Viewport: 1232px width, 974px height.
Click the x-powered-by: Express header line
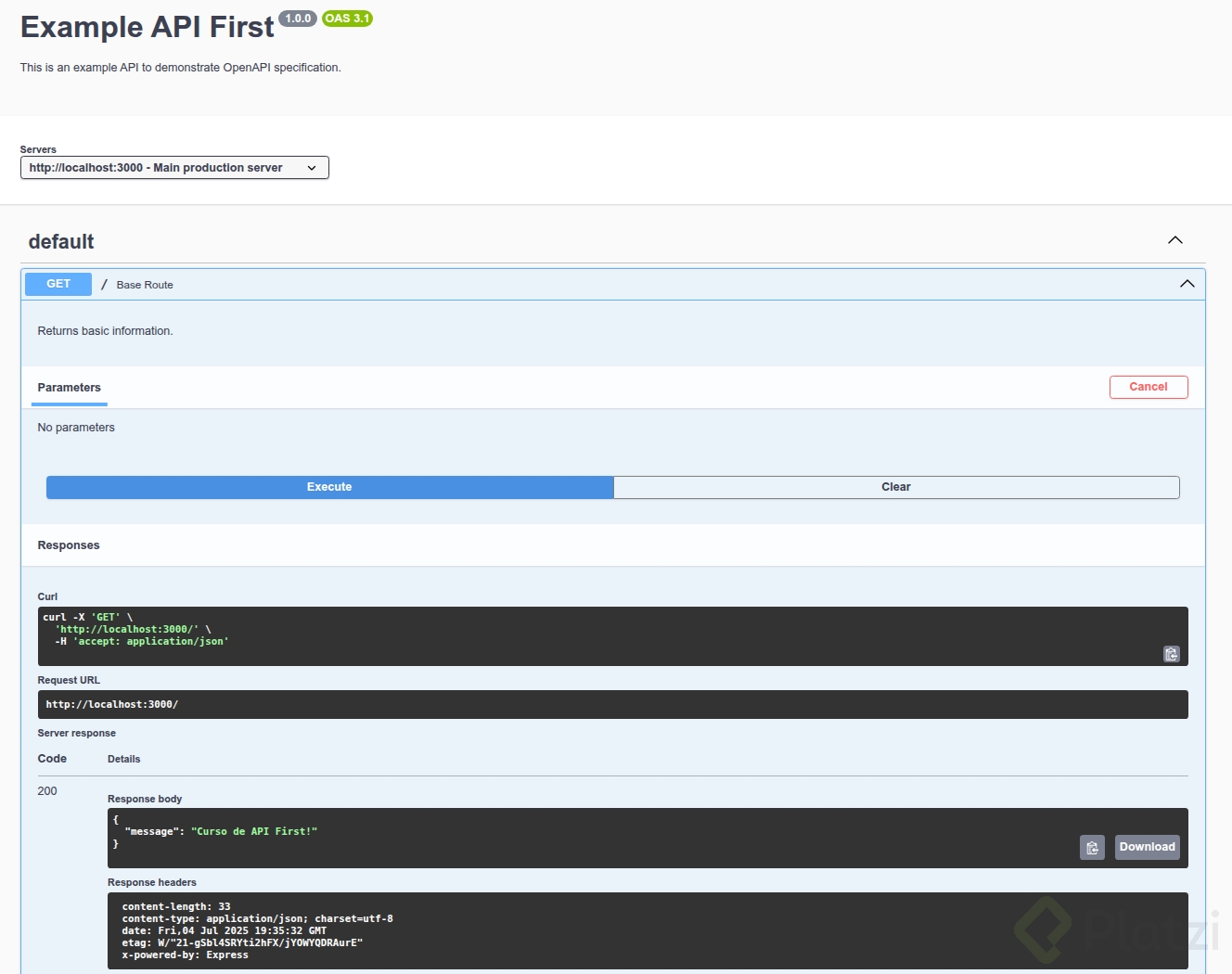[185, 955]
